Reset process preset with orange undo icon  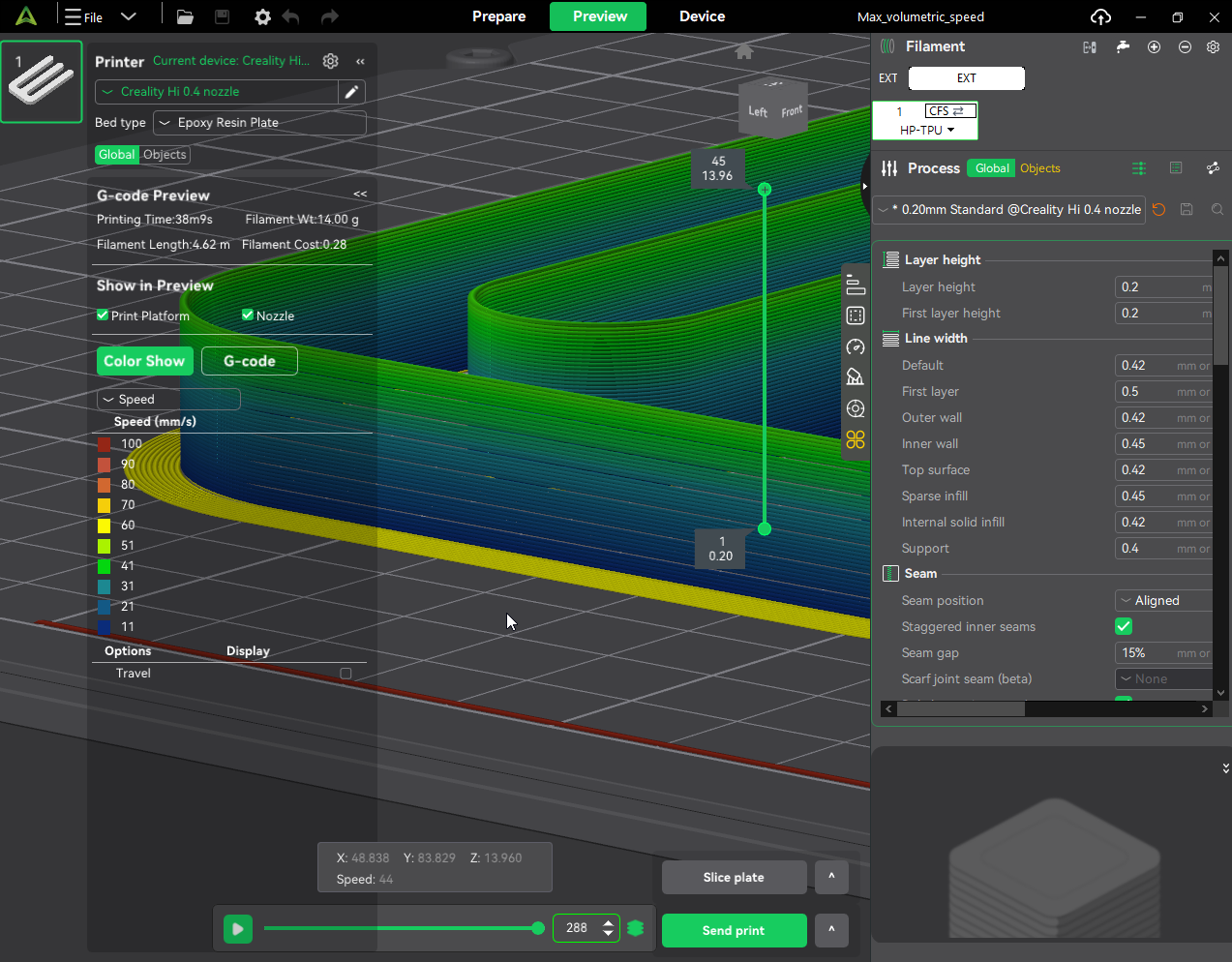point(1158,209)
